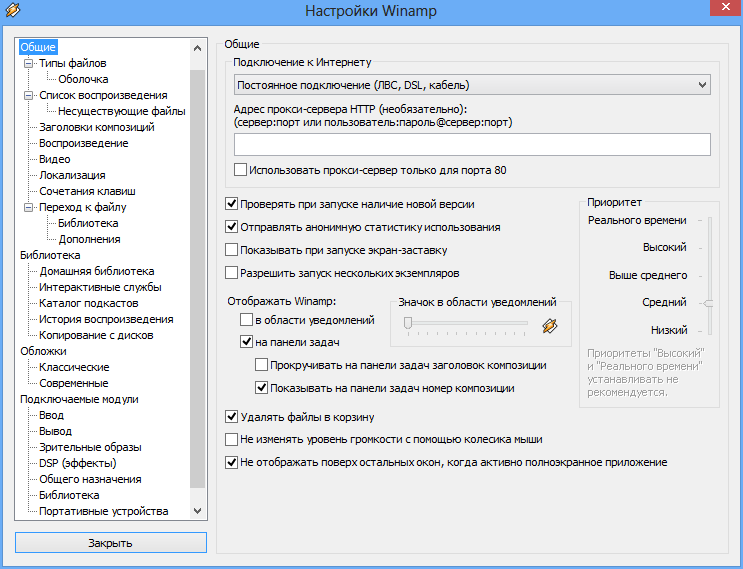Viewport: 743px width, 569px height.
Task: Open 'Дополнения' settings page
Action: coord(89,239)
